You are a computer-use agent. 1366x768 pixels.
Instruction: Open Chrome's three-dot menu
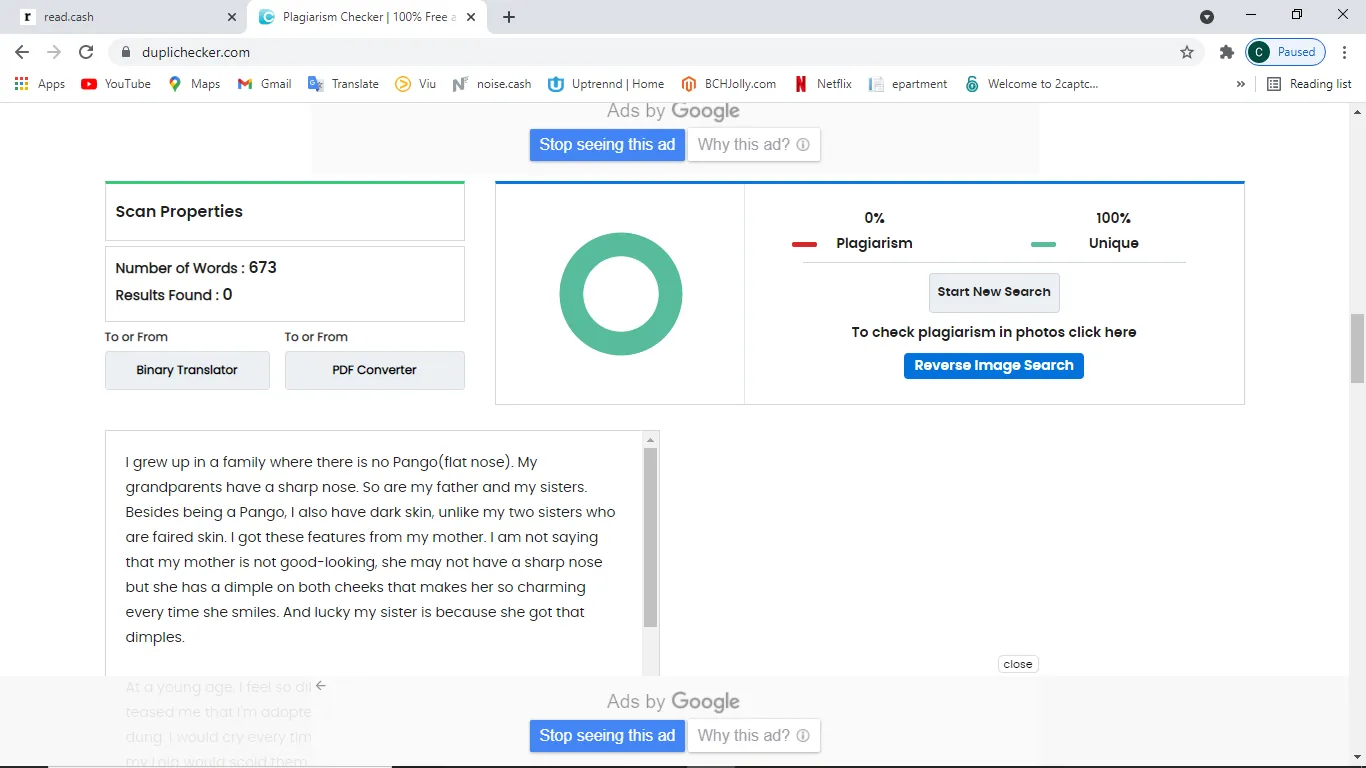point(1345,52)
